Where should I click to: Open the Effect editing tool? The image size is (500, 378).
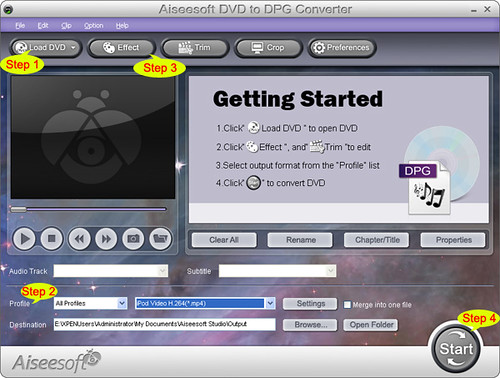pyautogui.click(x=121, y=48)
